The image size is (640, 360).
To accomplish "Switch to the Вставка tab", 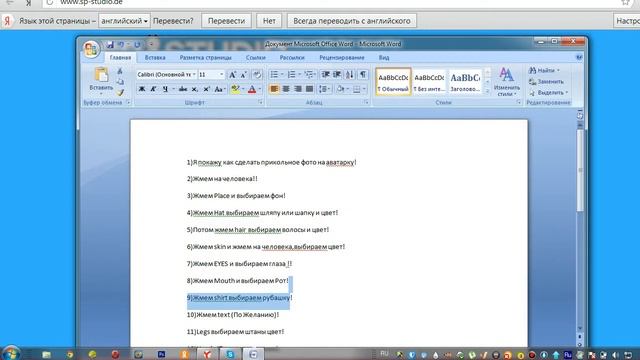I will (155, 58).
